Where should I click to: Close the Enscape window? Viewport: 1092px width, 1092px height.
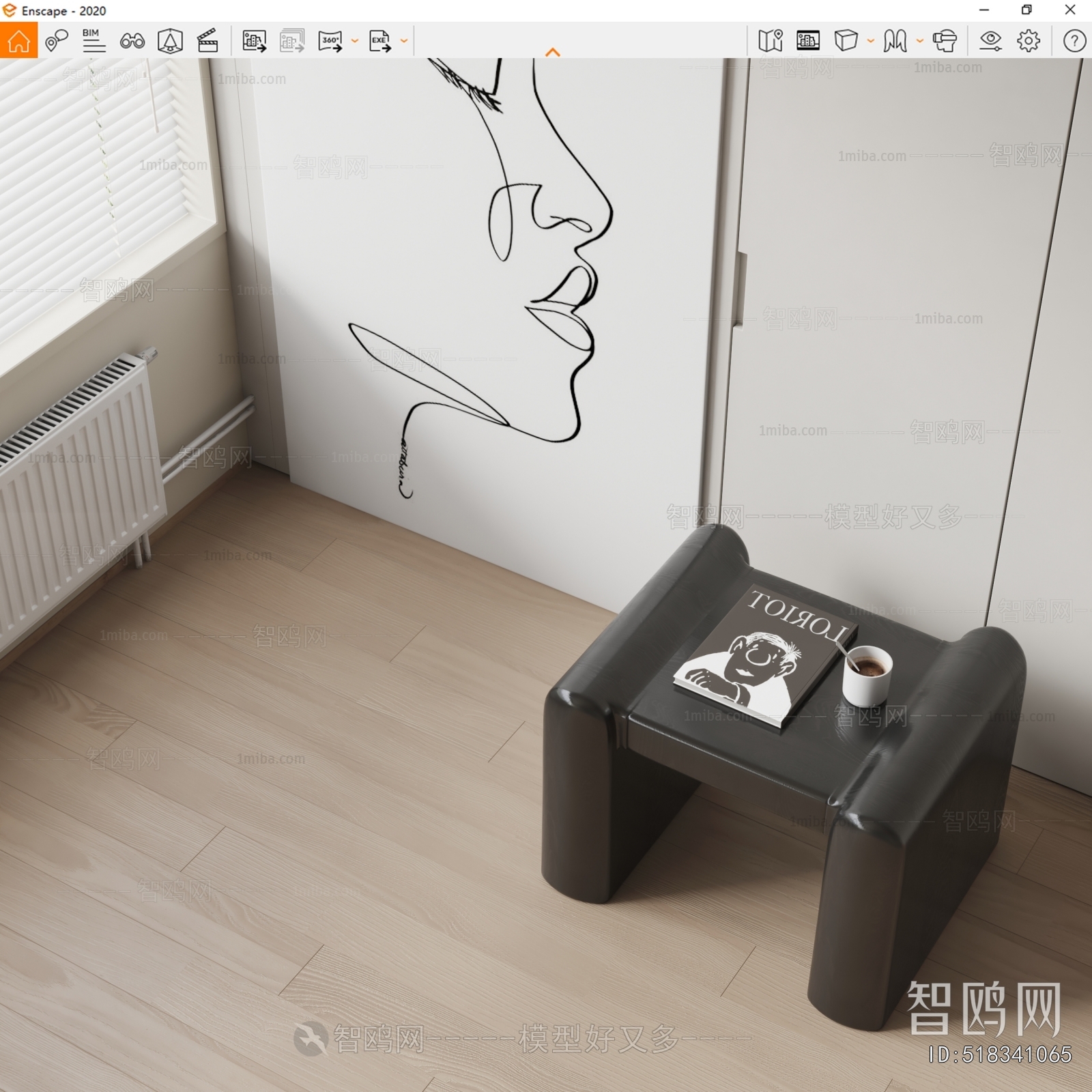pyautogui.click(x=1070, y=10)
